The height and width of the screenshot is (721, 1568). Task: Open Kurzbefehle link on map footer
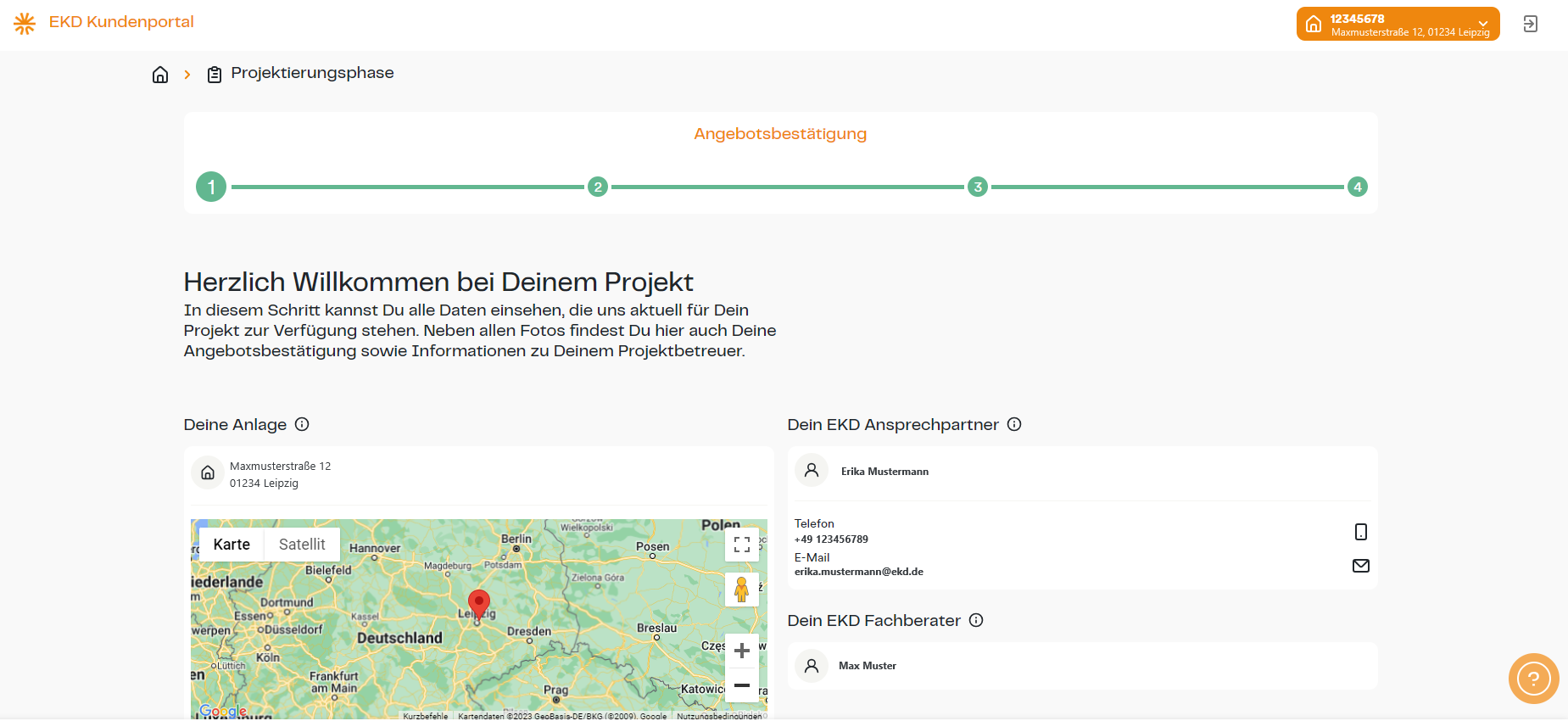[x=426, y=716]
